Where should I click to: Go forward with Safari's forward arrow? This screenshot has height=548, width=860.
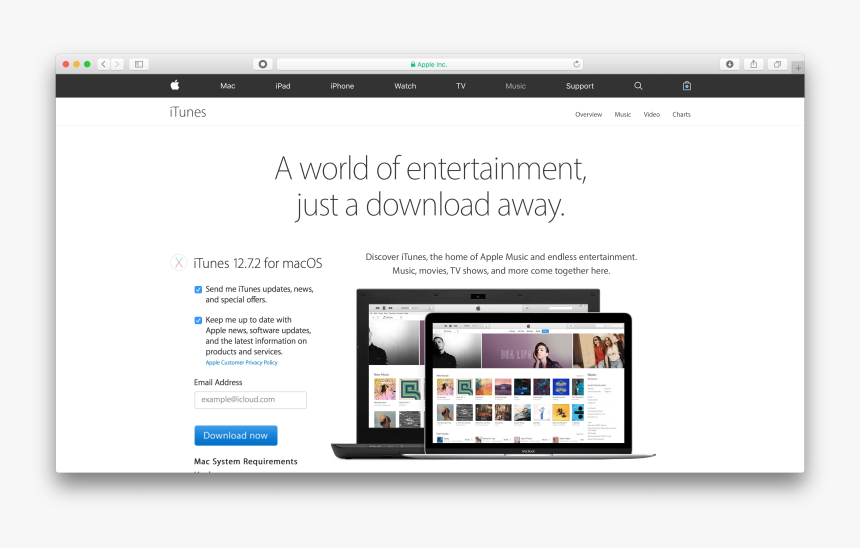117,64
